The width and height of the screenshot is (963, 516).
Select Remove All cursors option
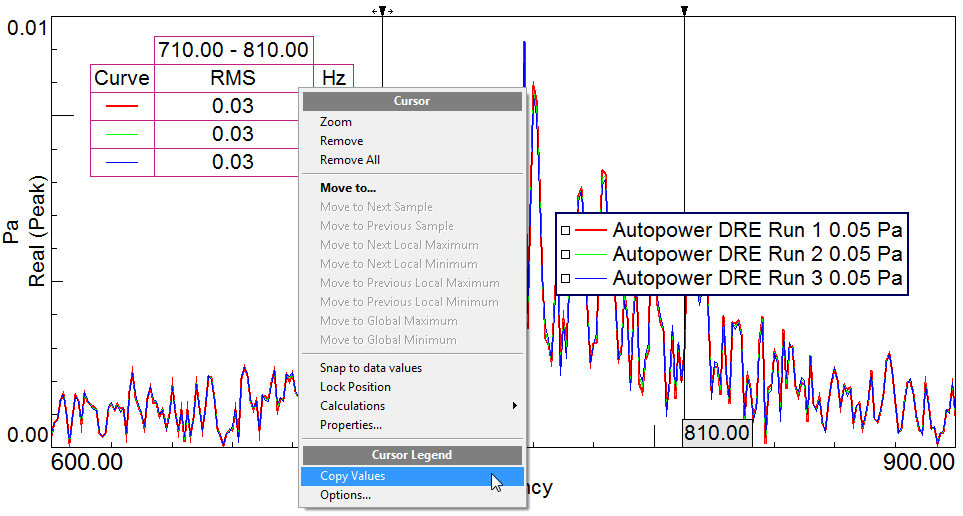[350, 160]
